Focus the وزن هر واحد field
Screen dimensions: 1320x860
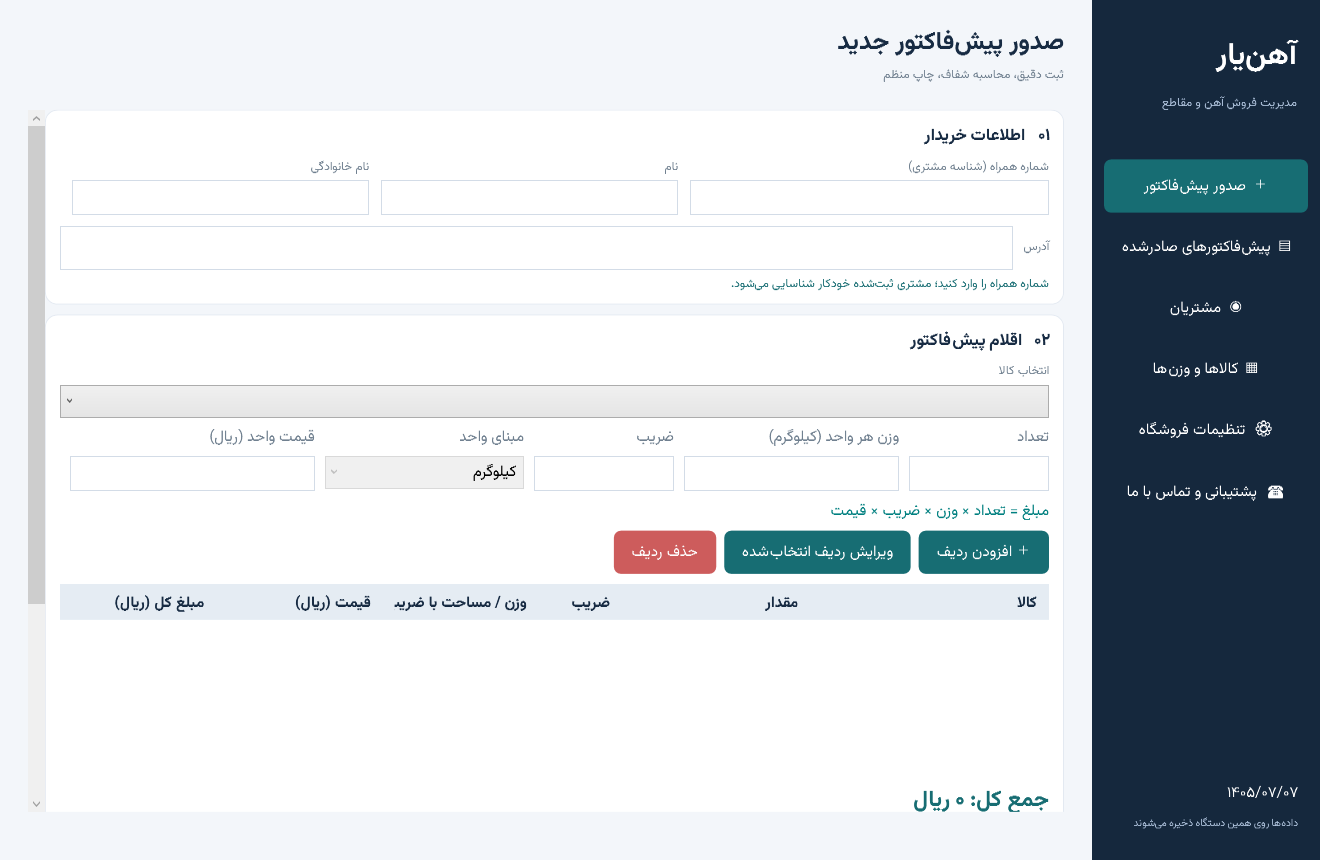click(791, 474)
